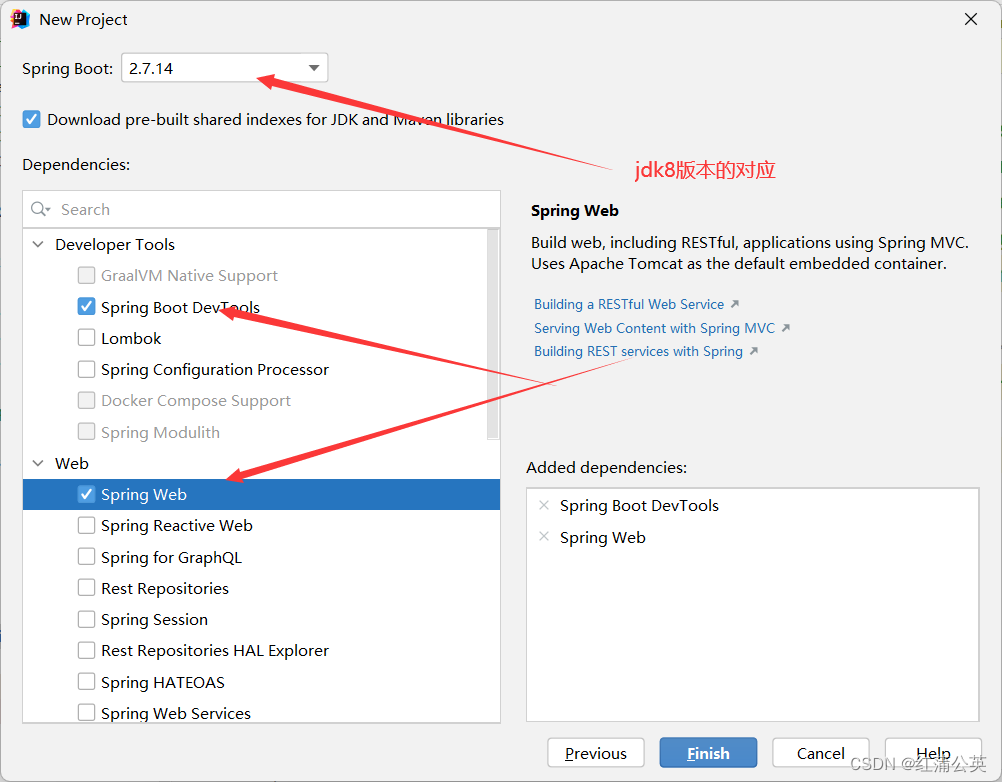Collapse the Developer Tools group

38,244
